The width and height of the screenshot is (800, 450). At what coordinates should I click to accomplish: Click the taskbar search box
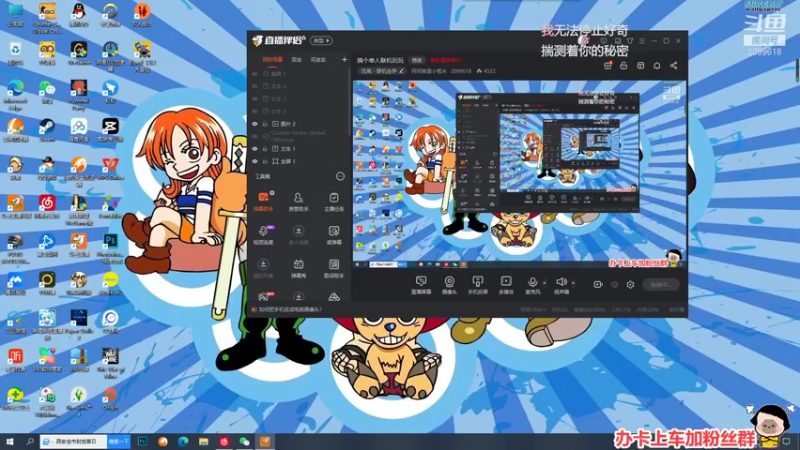point(73,441)
